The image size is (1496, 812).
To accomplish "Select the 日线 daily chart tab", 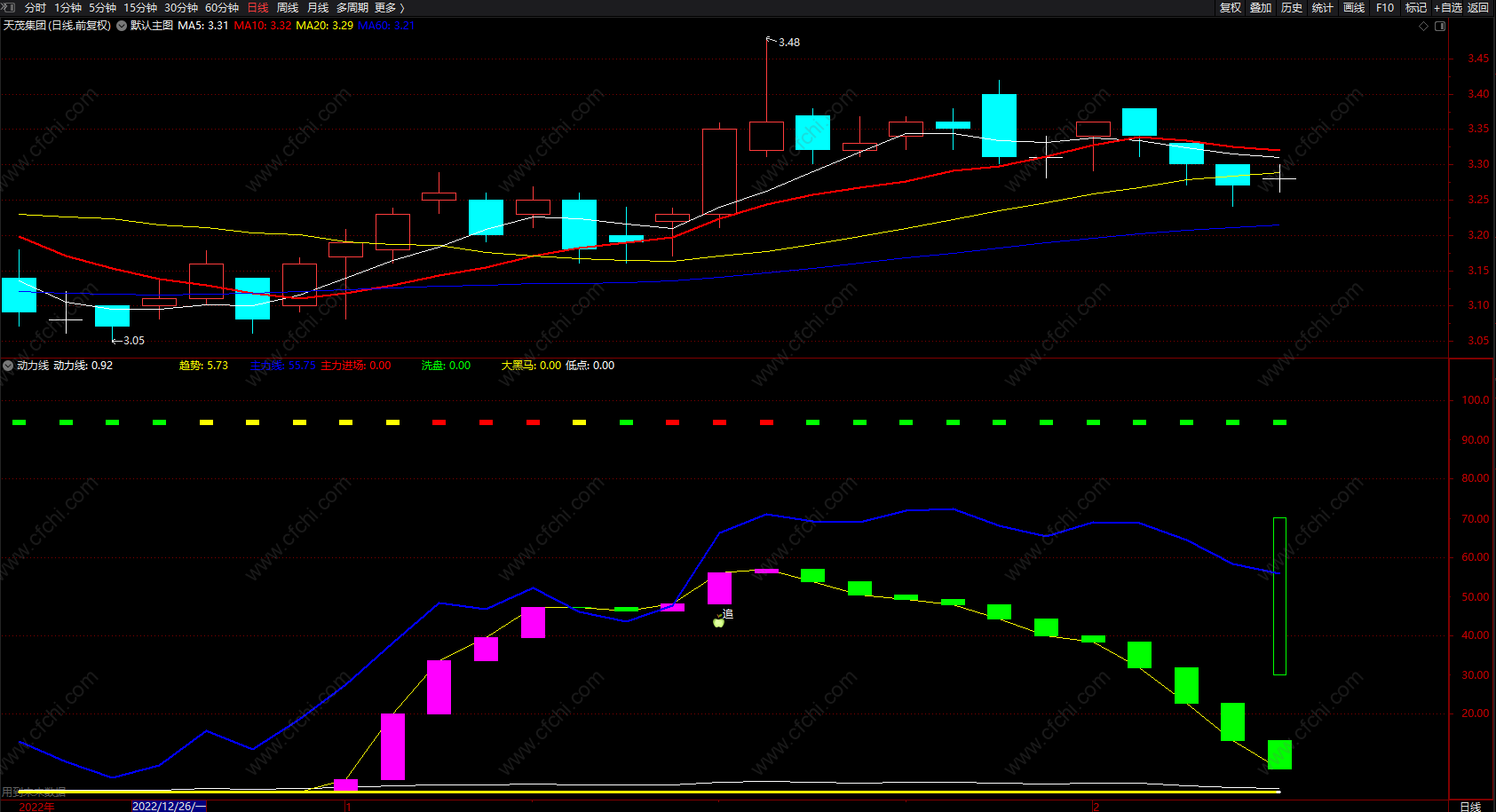I will click(x=257, y=8).
